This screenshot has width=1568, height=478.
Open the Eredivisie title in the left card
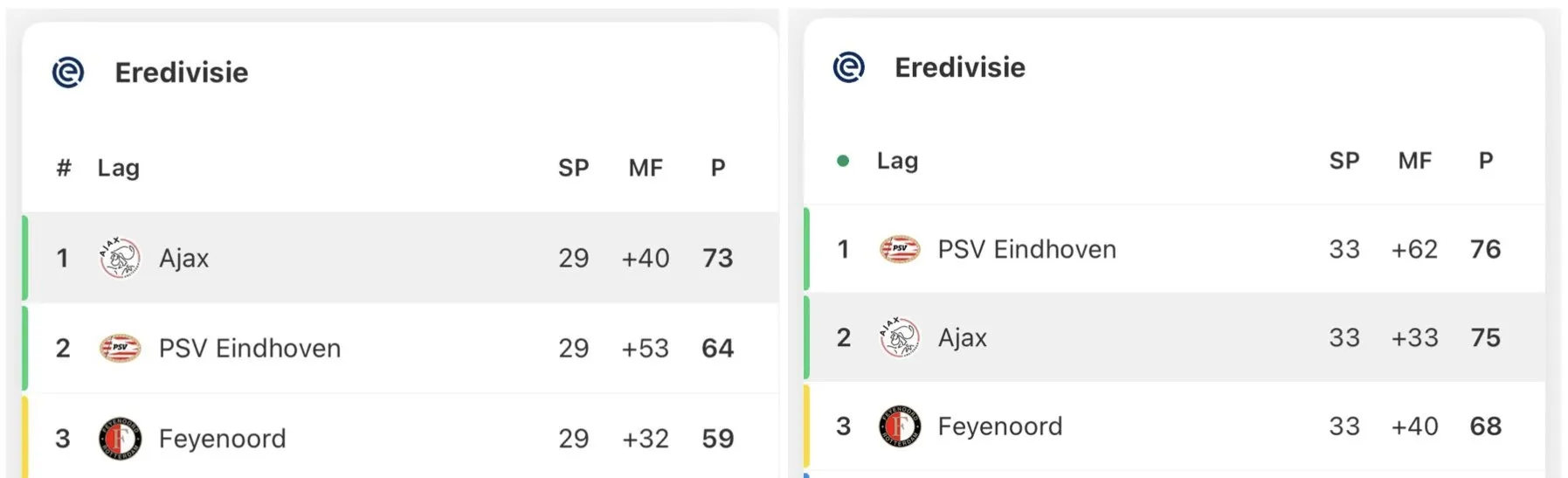182,73
